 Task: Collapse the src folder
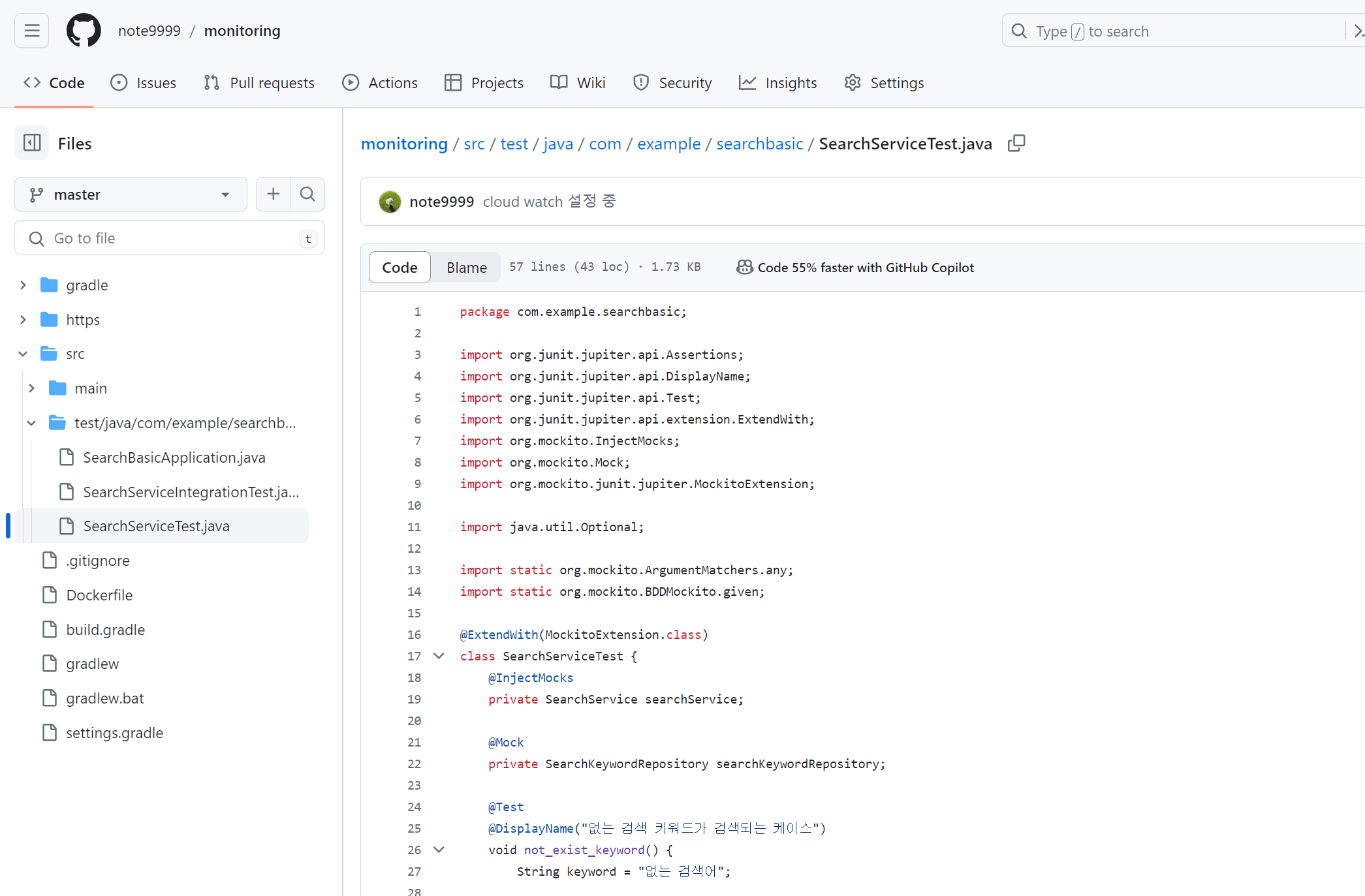[24, 354]
